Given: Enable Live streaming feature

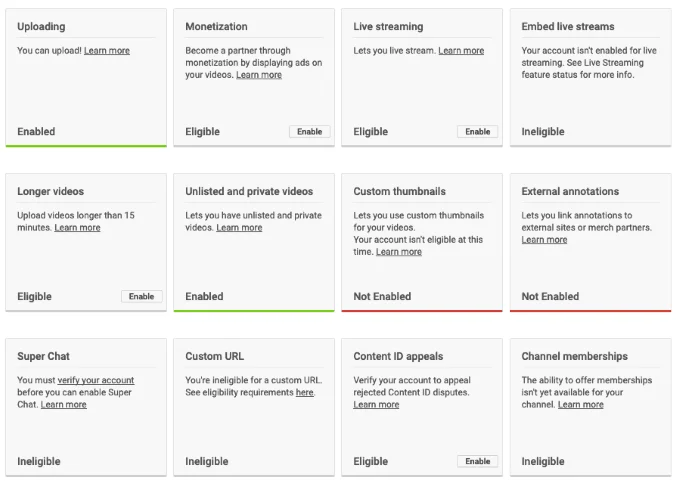Looking at the screenshot, I should (x=478, y=132).
